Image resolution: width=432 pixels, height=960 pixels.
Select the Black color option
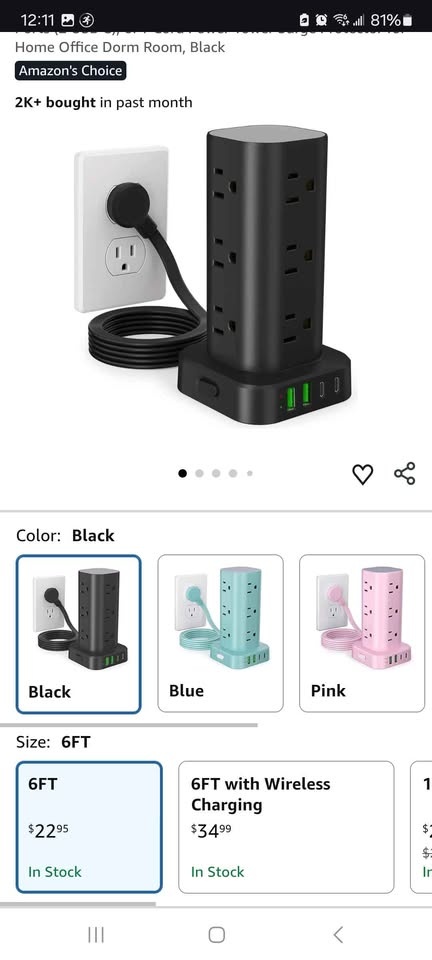(x=78, y=634)
